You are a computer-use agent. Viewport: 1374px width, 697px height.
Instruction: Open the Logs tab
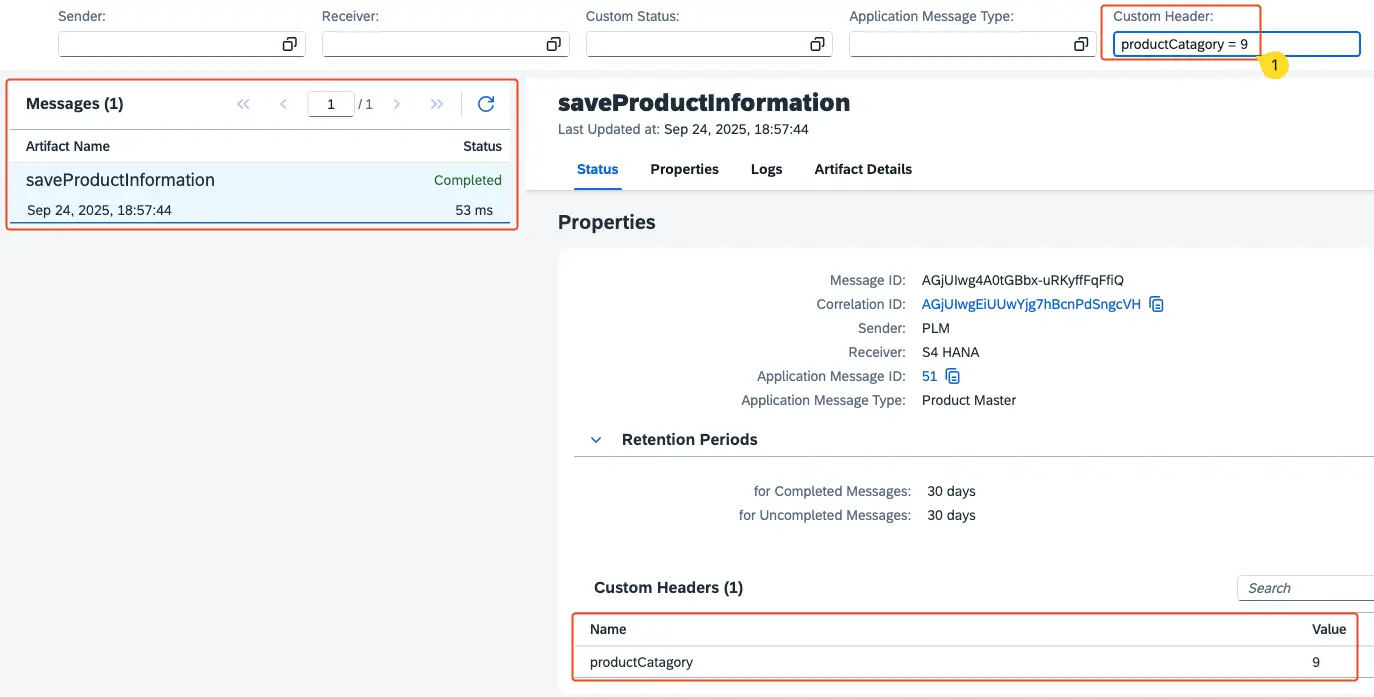tap(766, 169)
